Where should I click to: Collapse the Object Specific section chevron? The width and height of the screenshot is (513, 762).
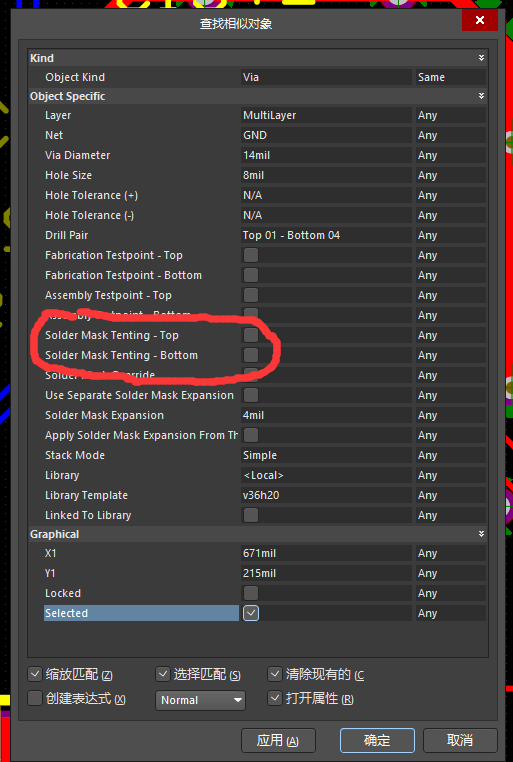(481, 96)
